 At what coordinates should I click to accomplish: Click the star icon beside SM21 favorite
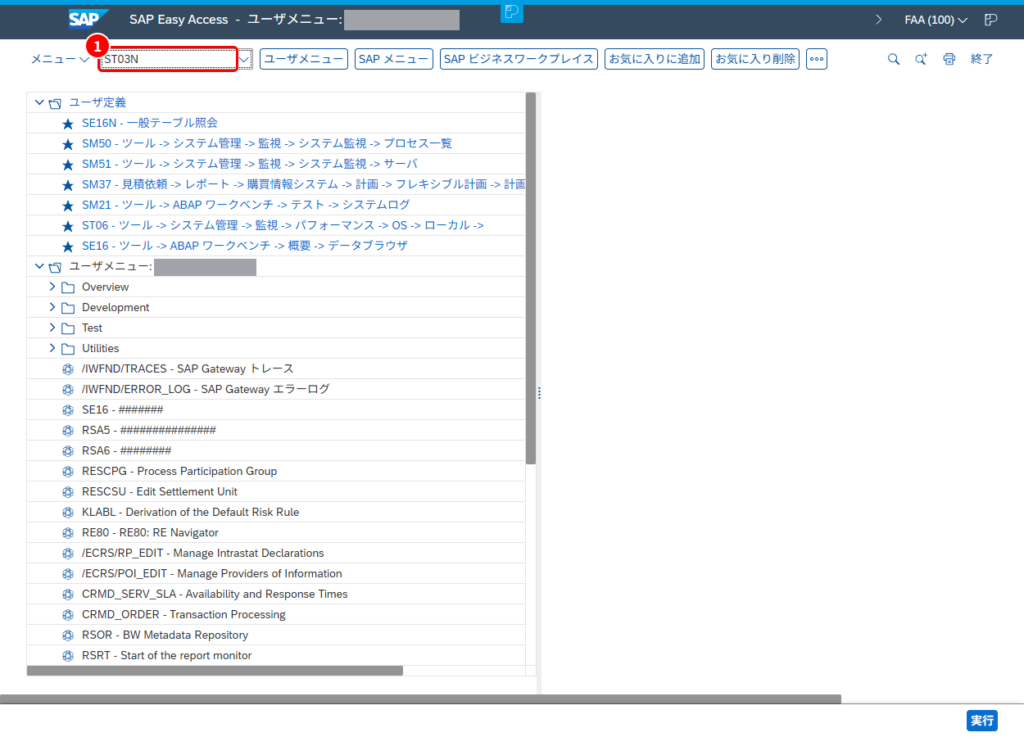[x=67, y=206]
